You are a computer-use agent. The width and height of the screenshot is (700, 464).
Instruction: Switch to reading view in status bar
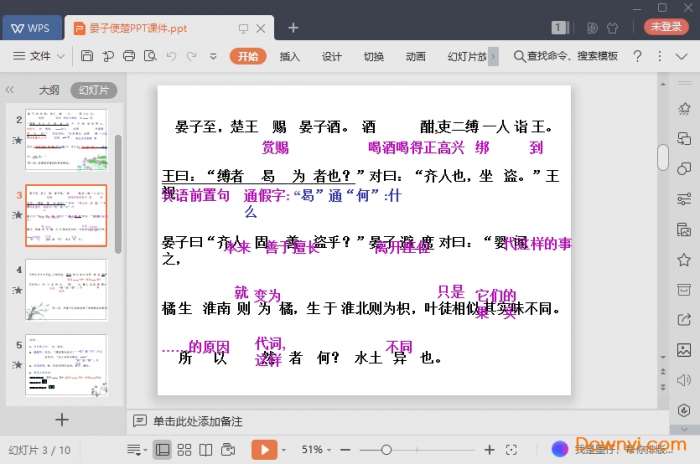(205, 450)
